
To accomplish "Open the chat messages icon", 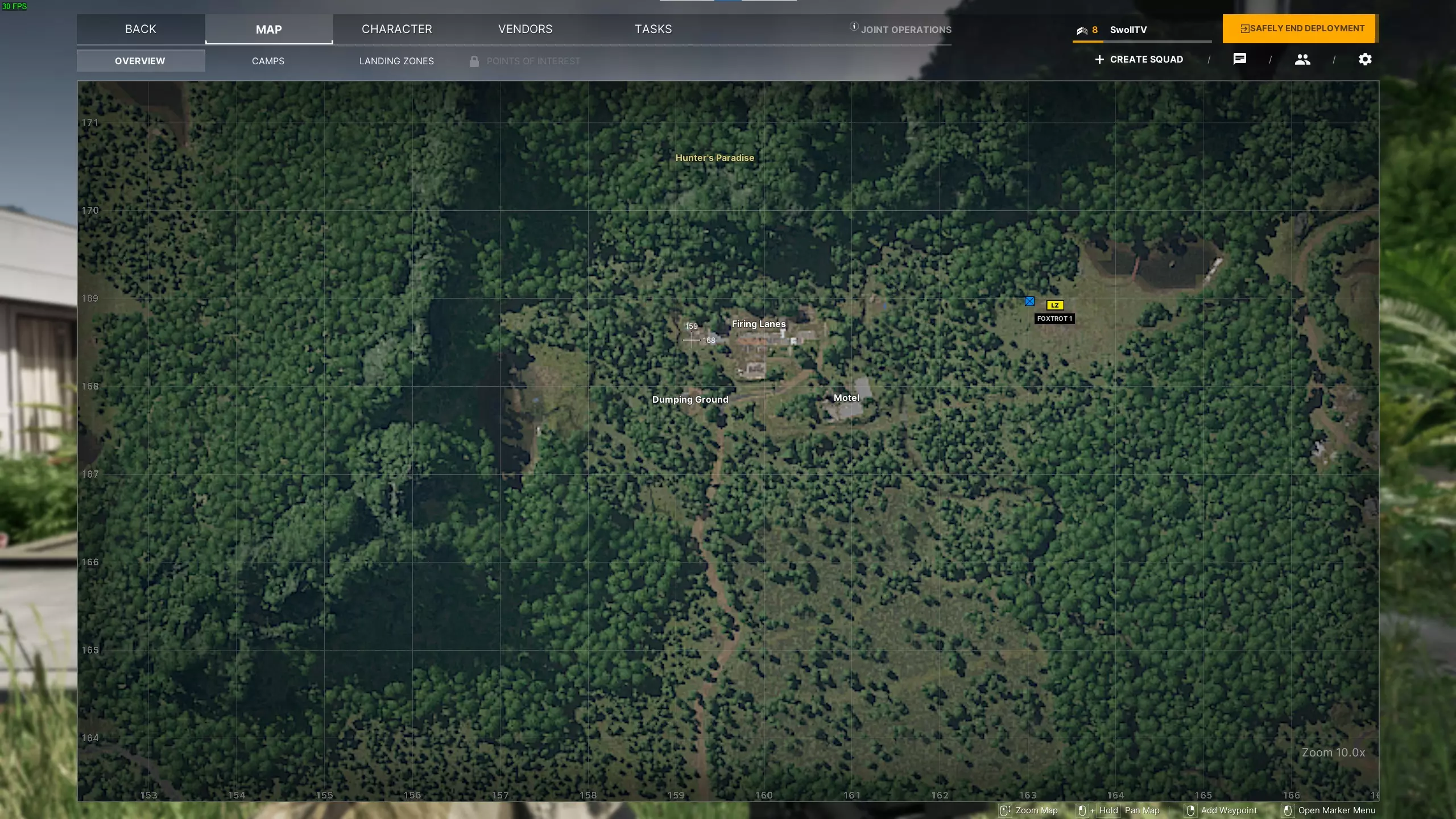I will 1240,59.
